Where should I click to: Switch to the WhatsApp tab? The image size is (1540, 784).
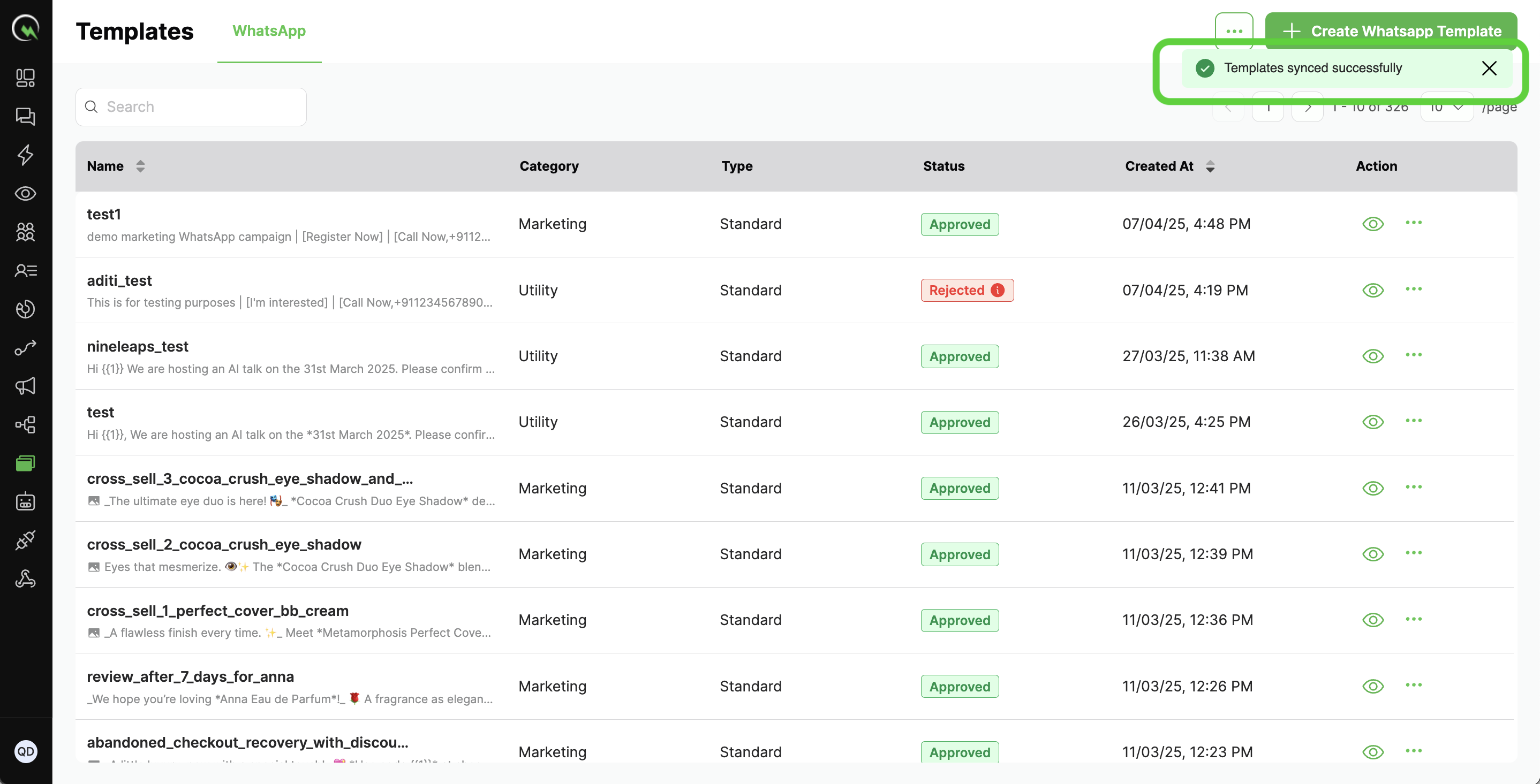pyautogui.click(x=269, y=31)
